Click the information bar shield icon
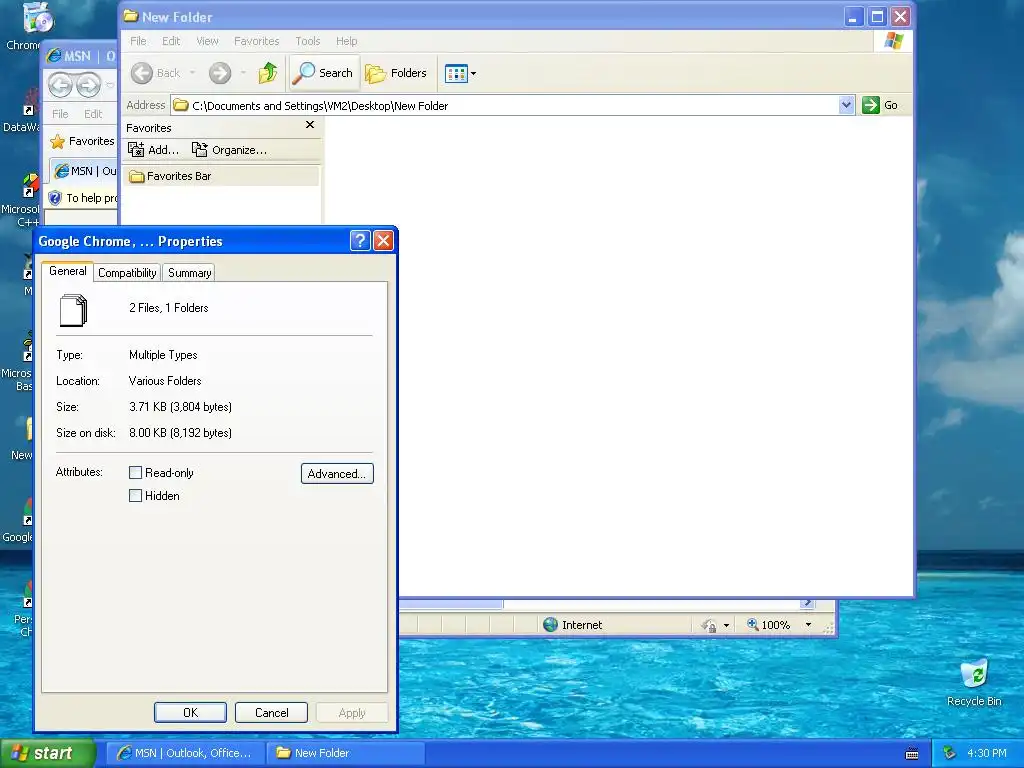Viewport: 1024px width, 768px height. click(x=55, y=198)
